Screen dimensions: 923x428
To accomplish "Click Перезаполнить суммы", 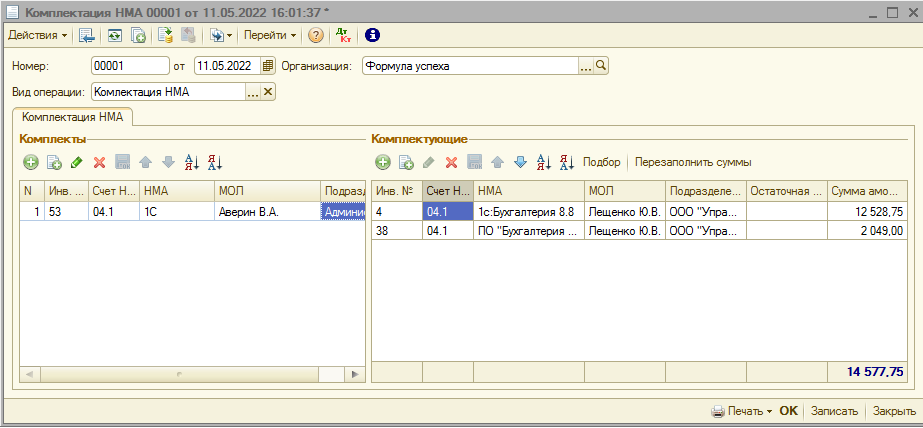I will tap(693, 162).
